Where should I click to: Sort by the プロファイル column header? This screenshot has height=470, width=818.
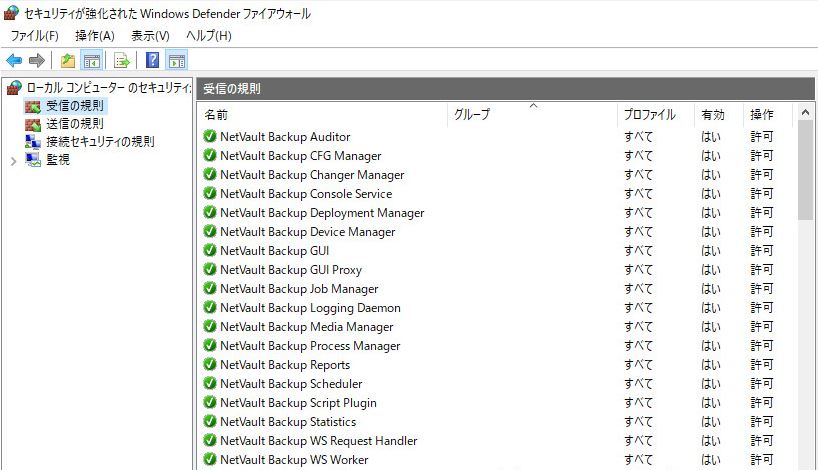[x=656, y=115]
